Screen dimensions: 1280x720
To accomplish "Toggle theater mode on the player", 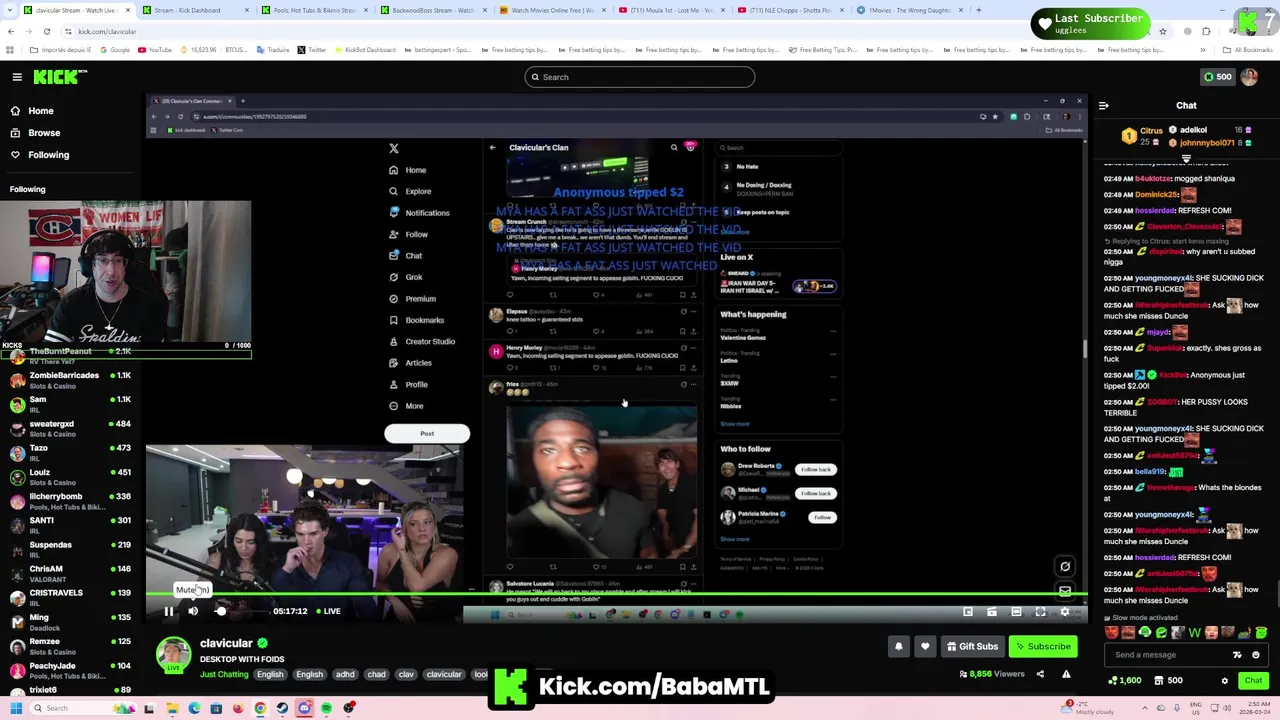I will 1016,611.
